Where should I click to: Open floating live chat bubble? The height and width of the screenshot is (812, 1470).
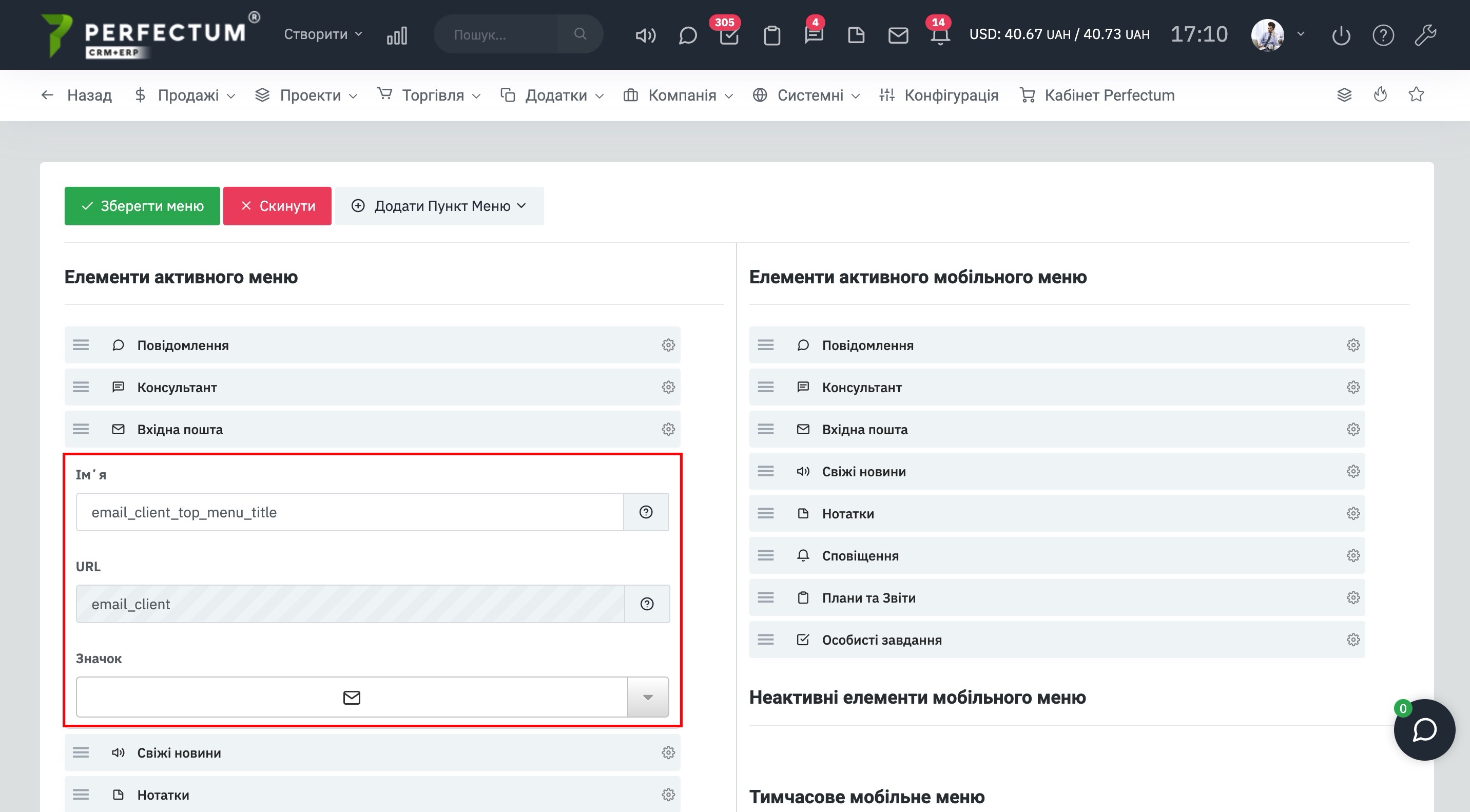(1424, 729)
